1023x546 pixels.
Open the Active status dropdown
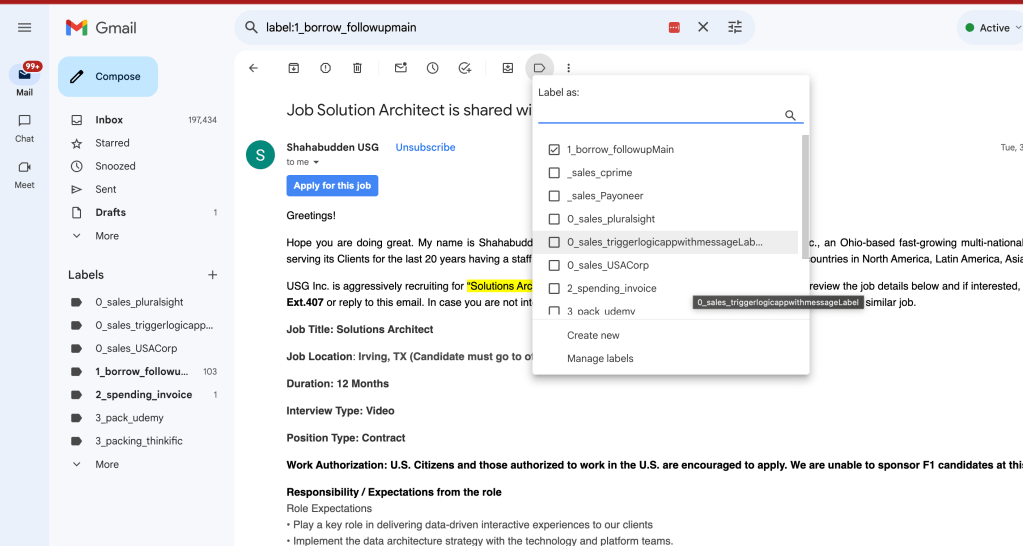click(993, 27)
